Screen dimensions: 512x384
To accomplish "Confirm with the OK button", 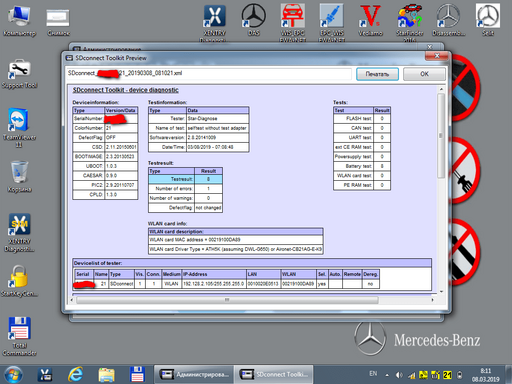I will [x=424, y=74].
